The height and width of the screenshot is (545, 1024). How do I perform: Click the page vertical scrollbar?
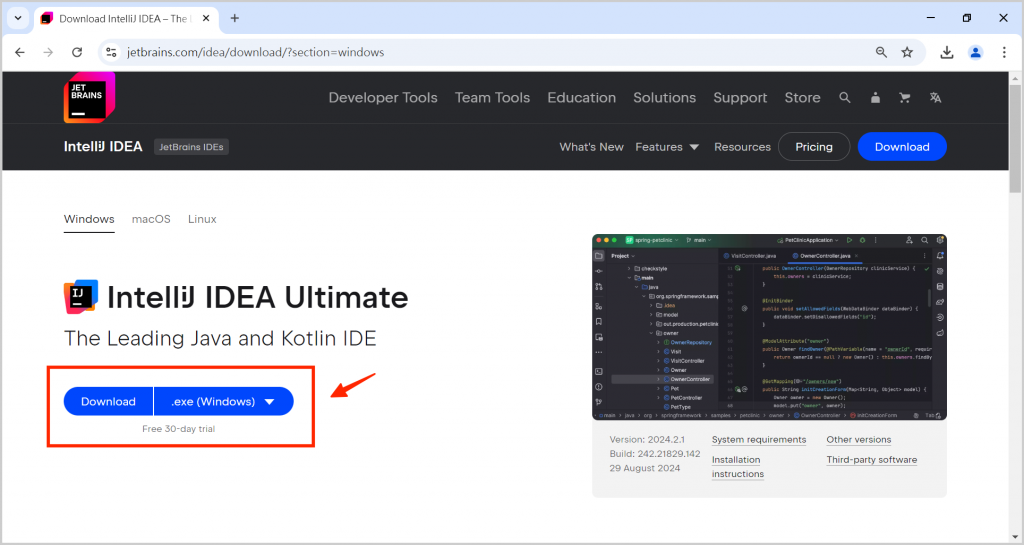(1015, 138)
